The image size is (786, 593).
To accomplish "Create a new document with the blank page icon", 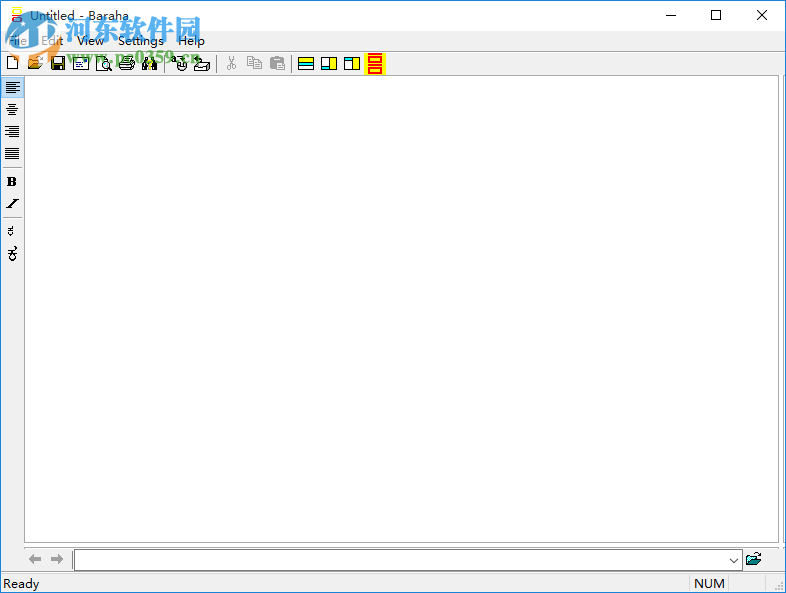I will [x=13, y=63].
